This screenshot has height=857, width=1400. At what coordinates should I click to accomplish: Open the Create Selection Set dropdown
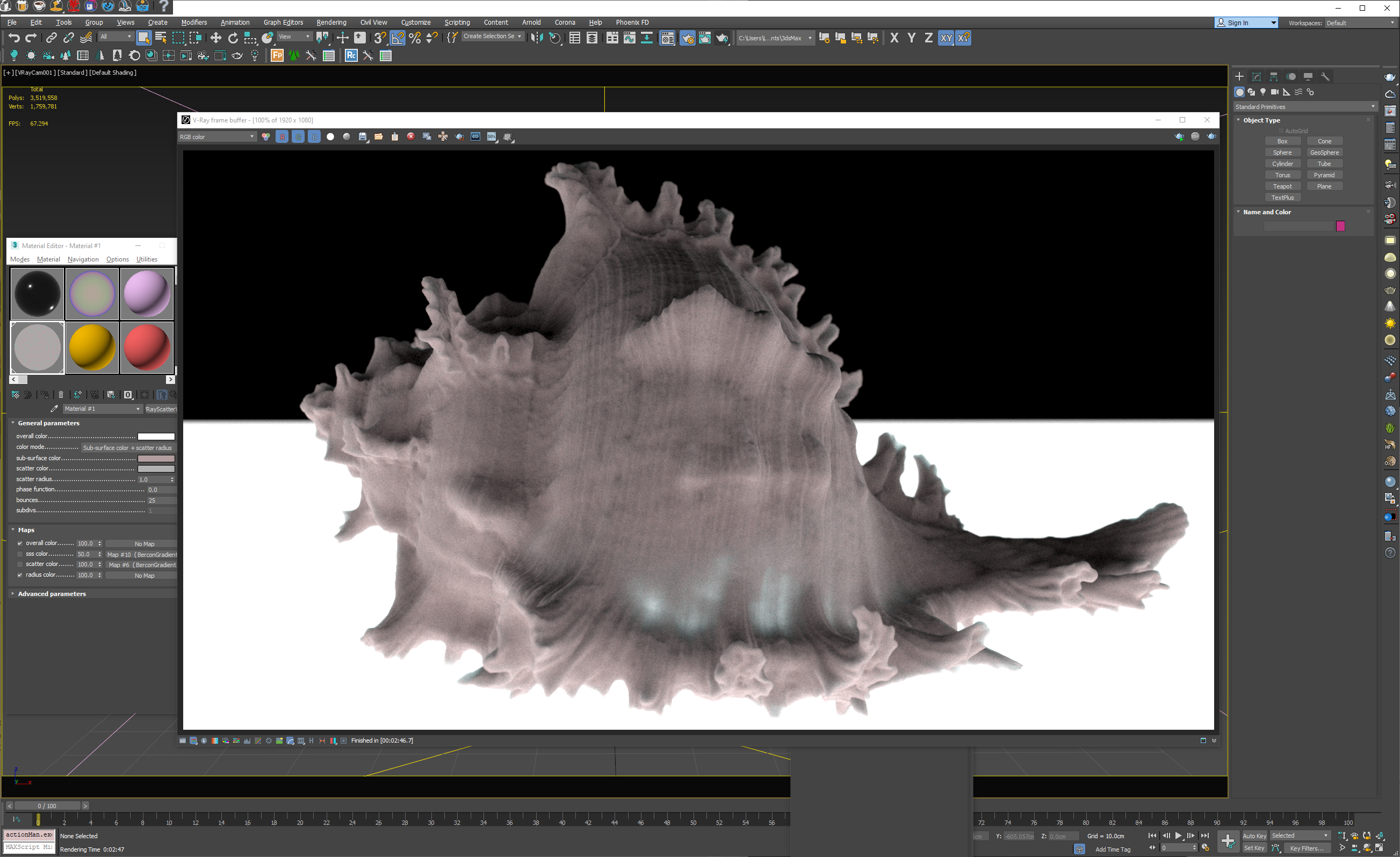click(x=492, y=37)
